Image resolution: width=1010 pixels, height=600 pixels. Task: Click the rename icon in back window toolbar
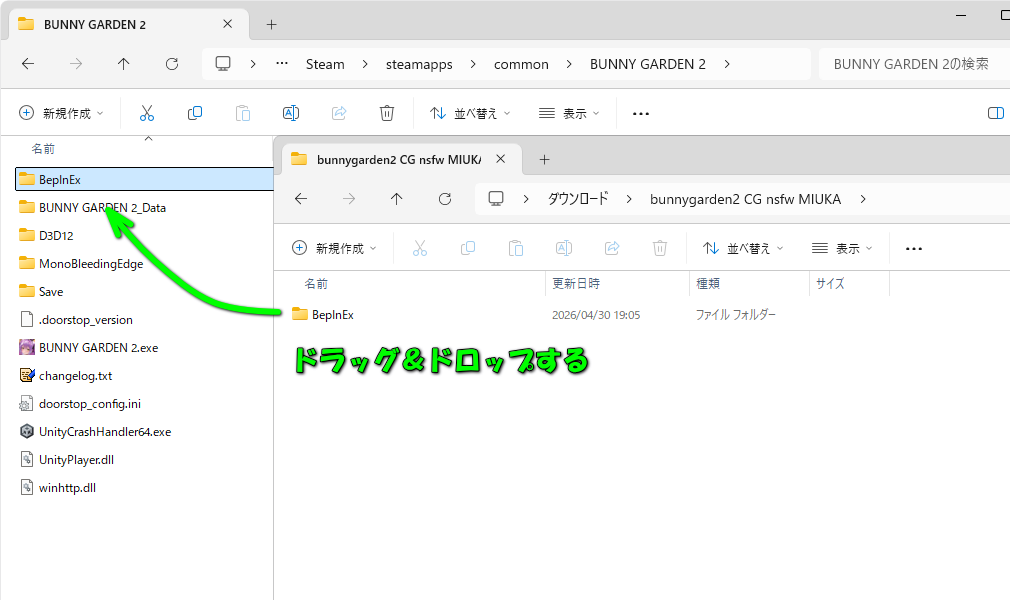click(x=291, y=113)
